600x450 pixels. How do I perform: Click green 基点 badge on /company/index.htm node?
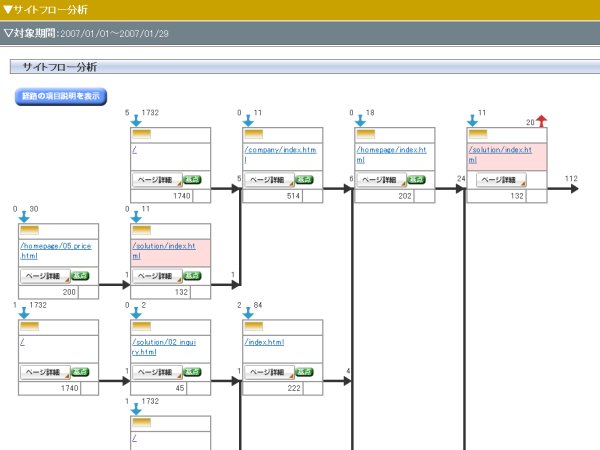coord(303,180)
